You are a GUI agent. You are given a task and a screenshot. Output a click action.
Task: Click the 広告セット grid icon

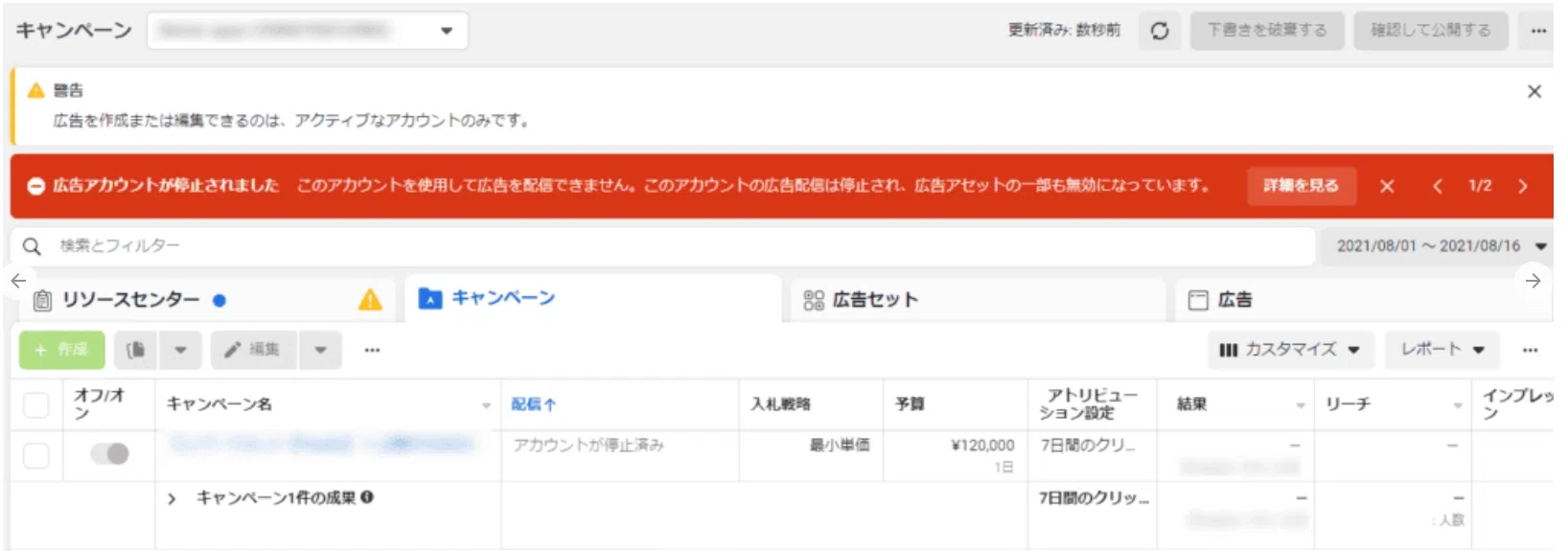[x=814, y=300]
